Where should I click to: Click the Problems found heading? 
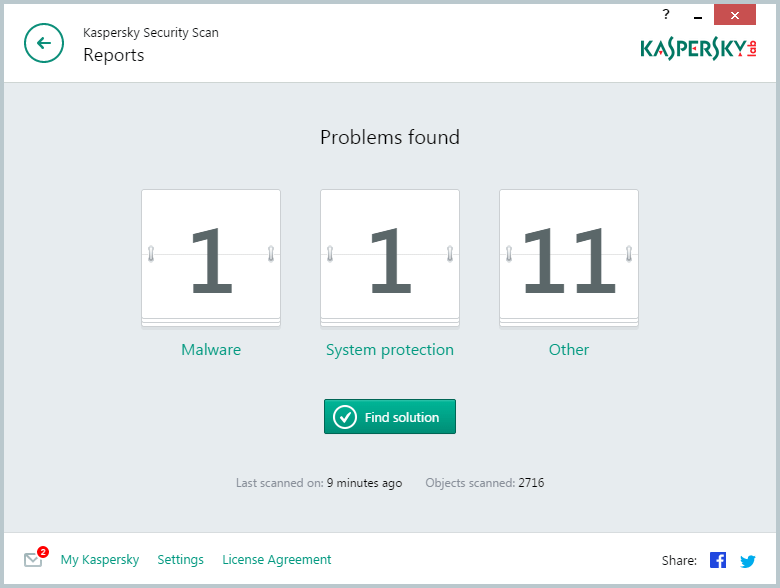pos(390,137)
